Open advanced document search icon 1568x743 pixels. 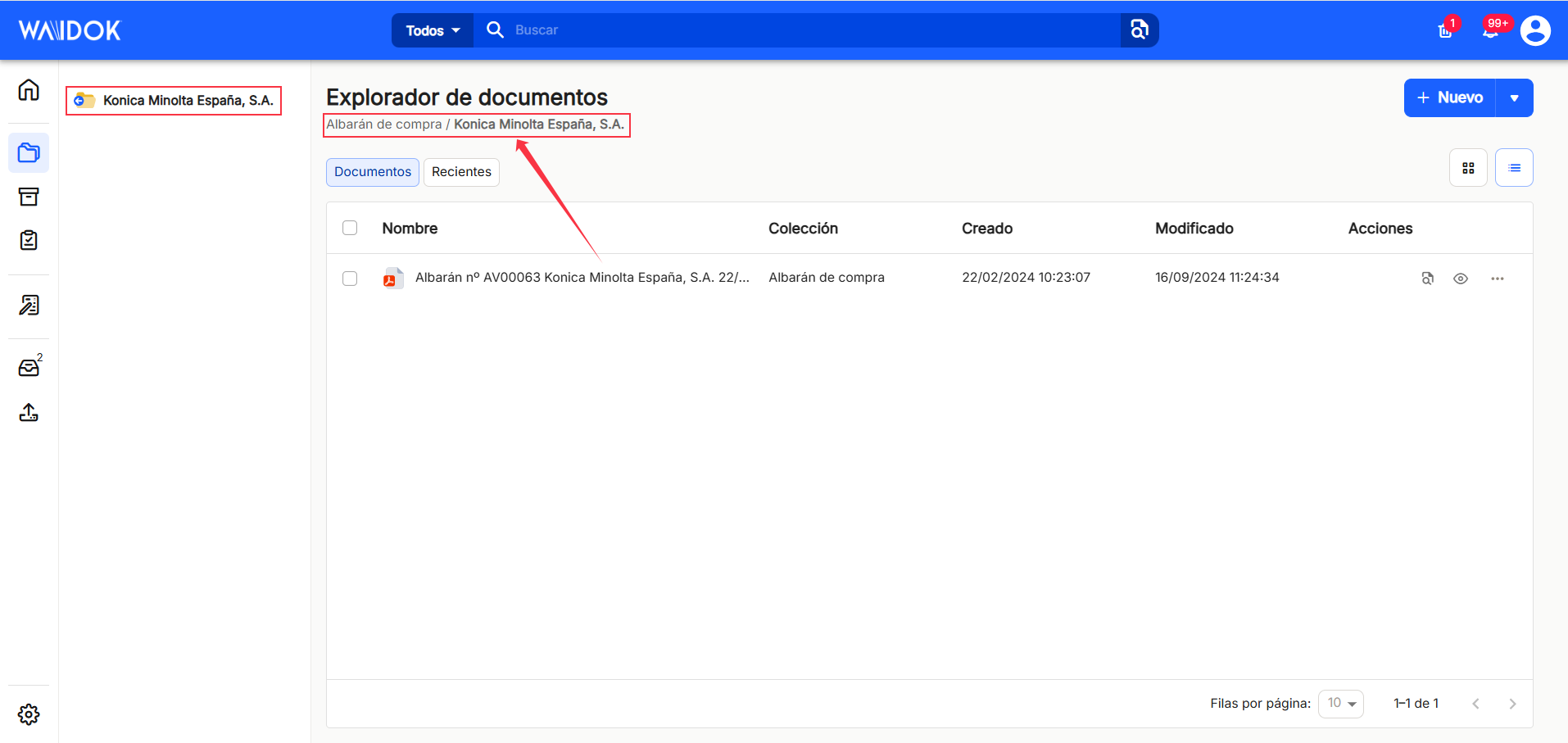coord(1140,30)
